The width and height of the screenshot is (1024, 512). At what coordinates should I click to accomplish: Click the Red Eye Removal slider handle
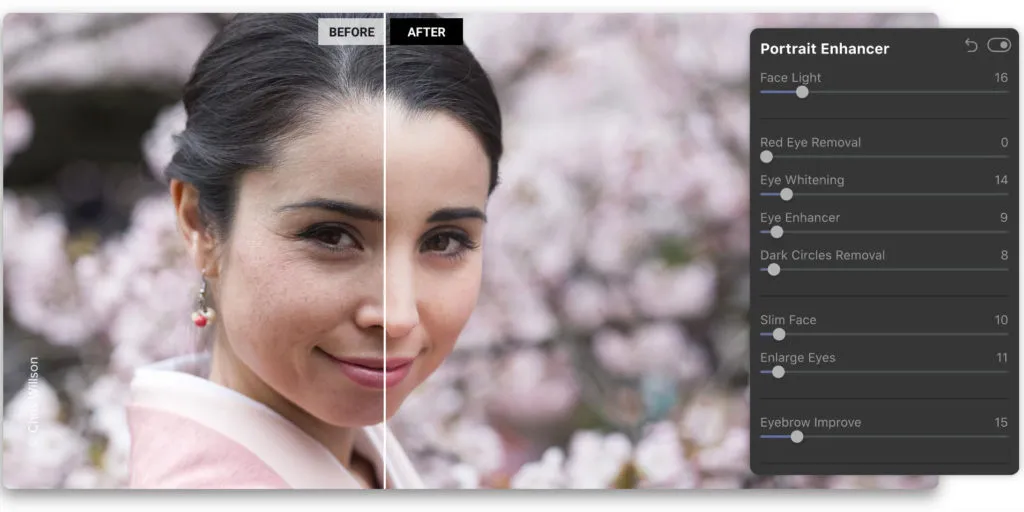pos(766,156)
